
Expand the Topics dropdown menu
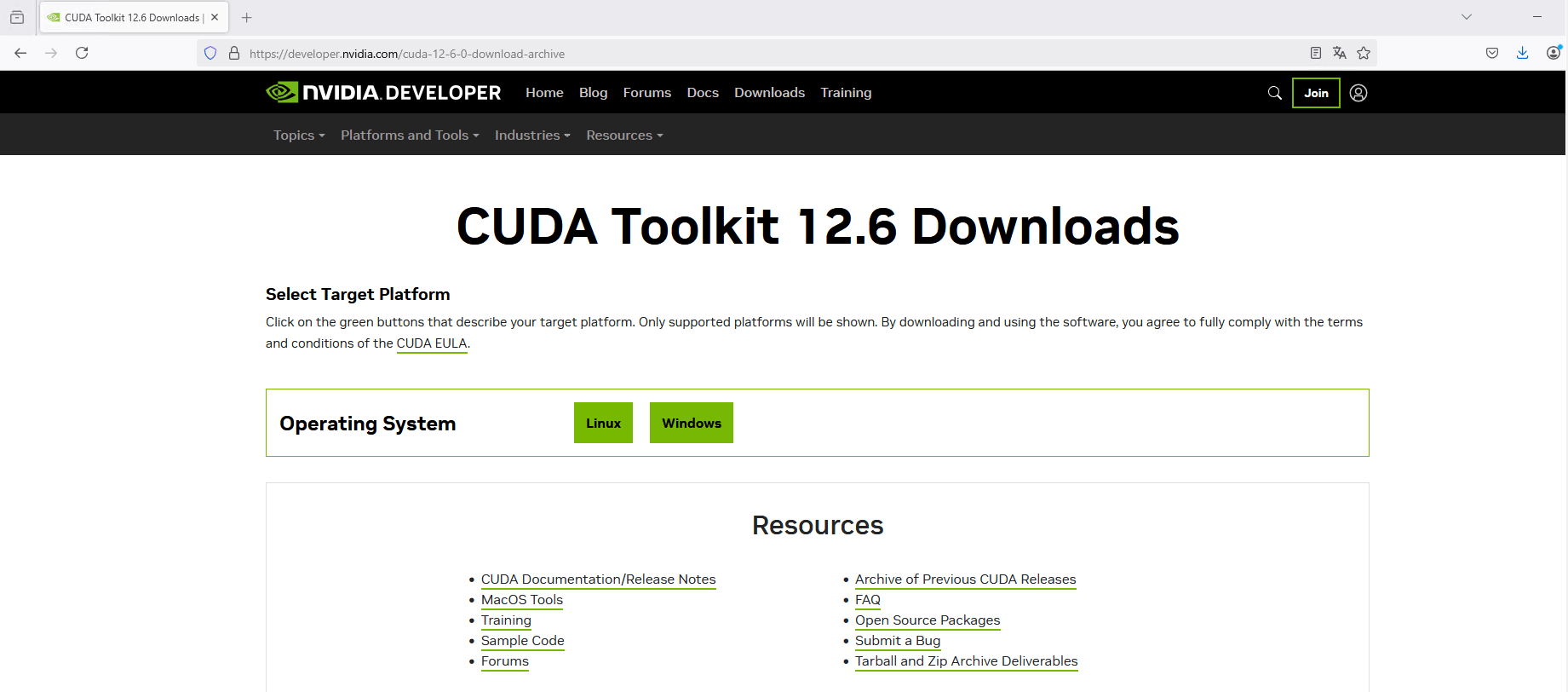[x=299, y=135]
